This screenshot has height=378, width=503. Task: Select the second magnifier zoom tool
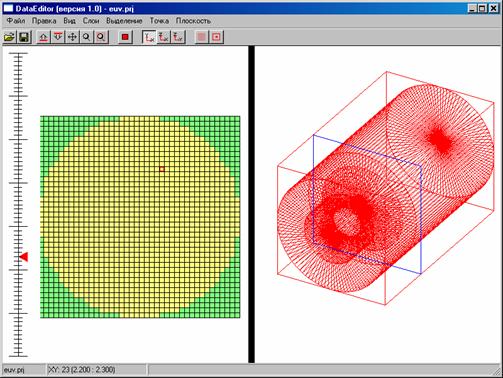click(101, 37)
